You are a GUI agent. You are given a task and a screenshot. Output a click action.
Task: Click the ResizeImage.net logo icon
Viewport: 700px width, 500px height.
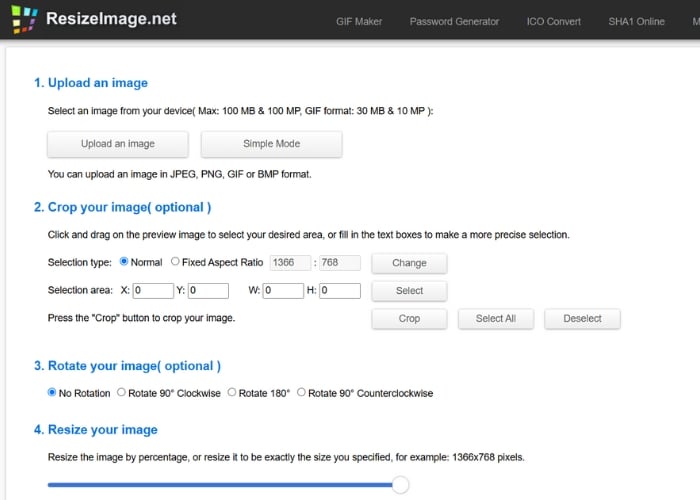tap(24, 19)
